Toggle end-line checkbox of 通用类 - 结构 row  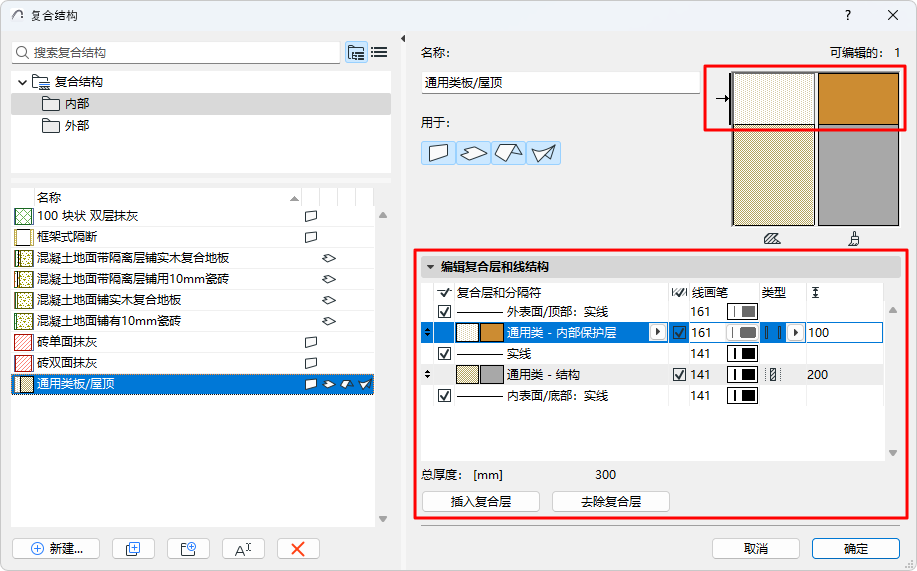[679, 374]
